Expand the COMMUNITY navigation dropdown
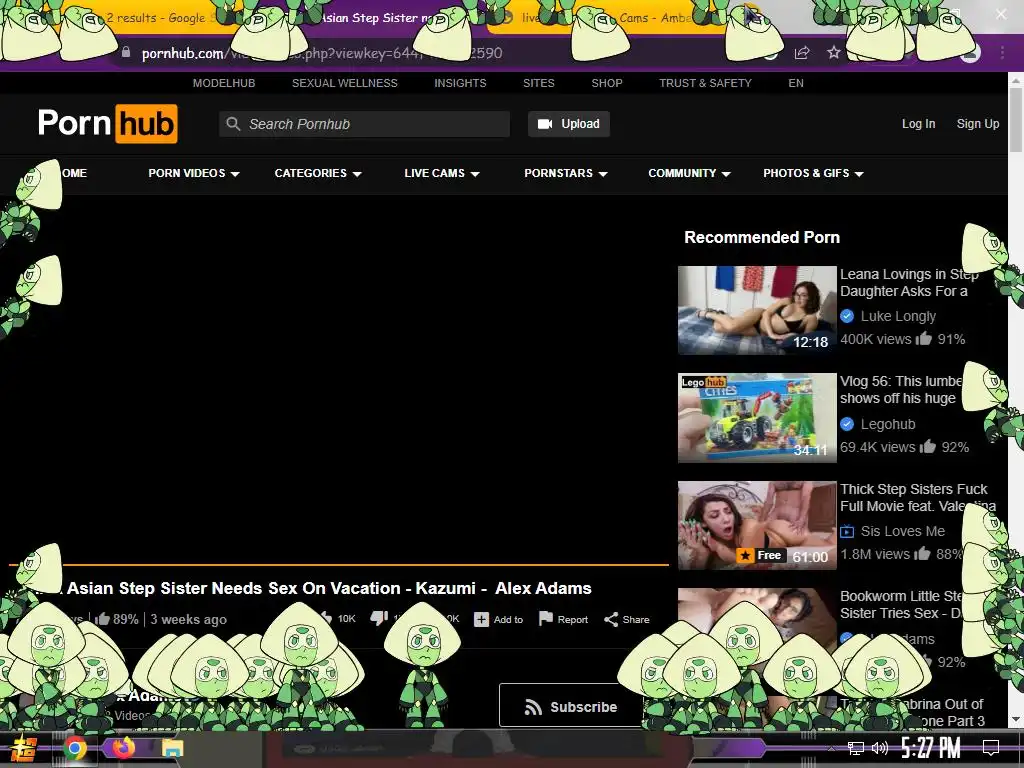 click(689, 173)
